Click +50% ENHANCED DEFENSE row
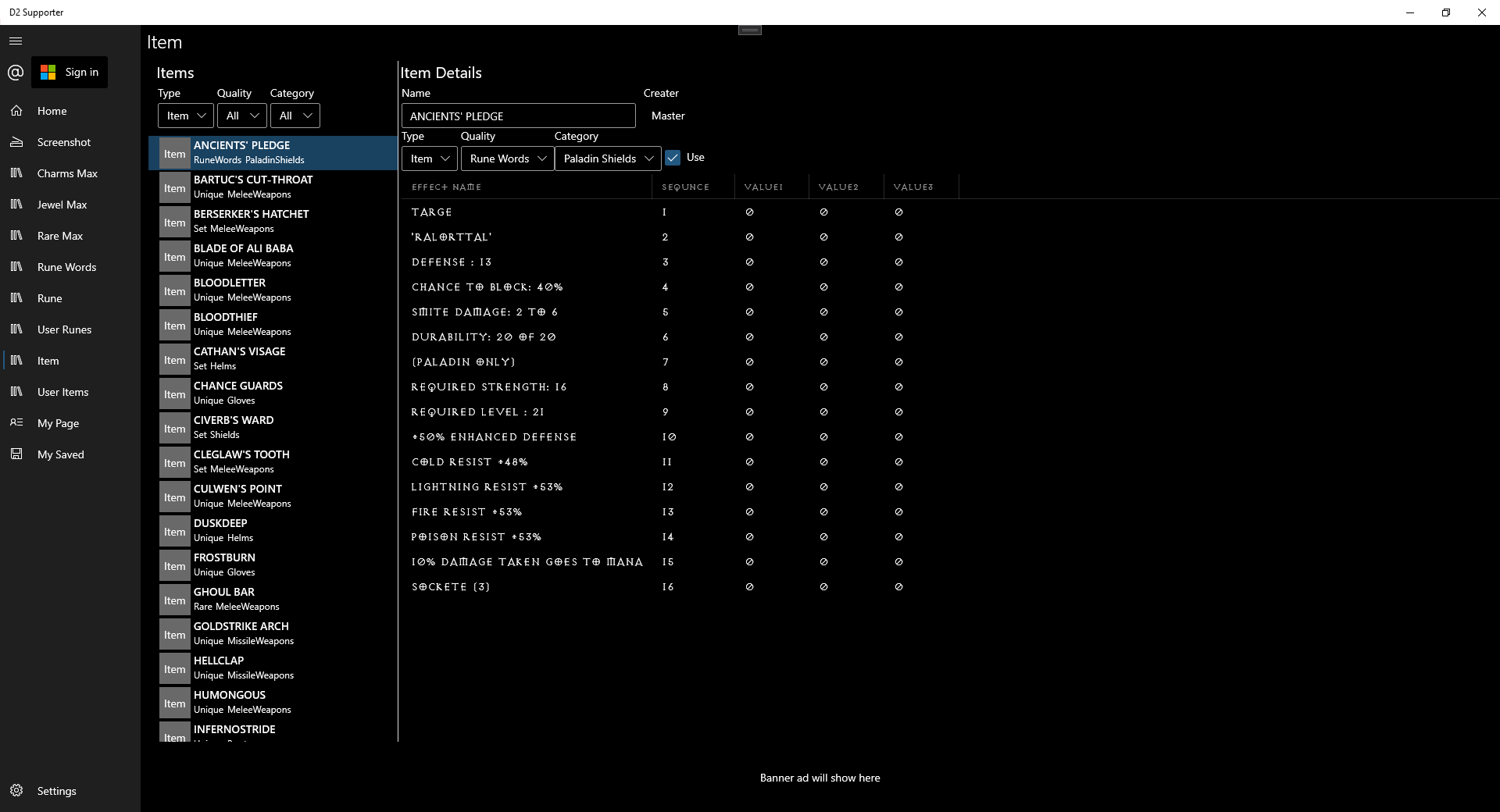The height and width of the screenshot is (812, 1500). click(949, 437)
